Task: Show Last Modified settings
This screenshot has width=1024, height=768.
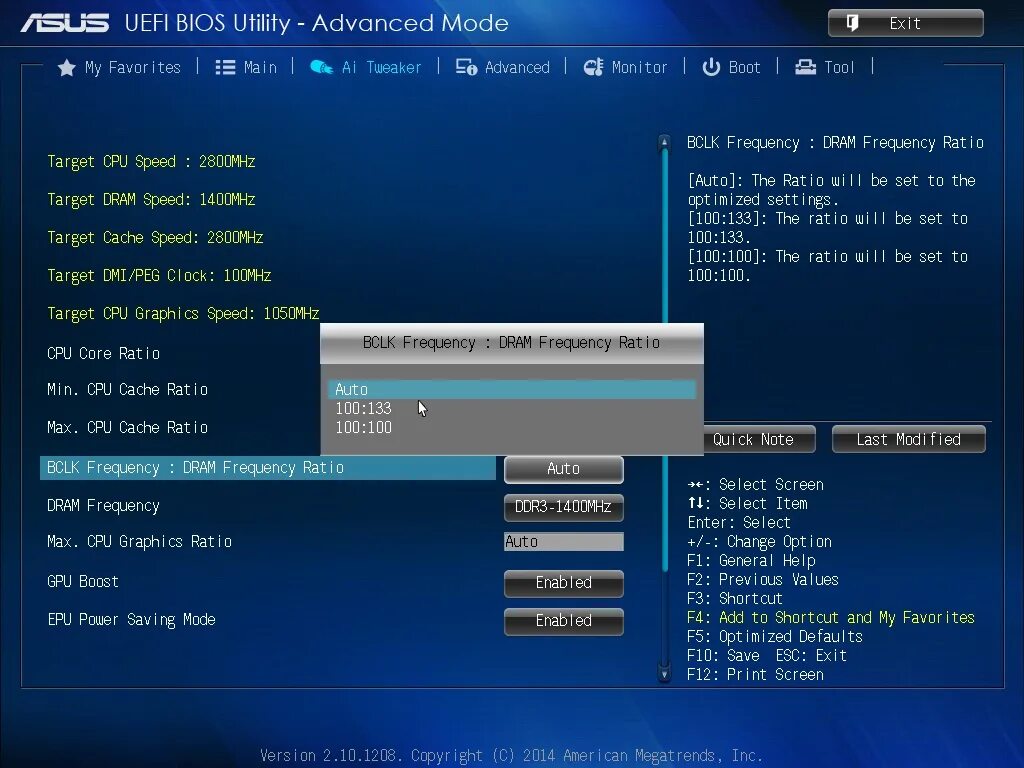Action: click(x=908, y=440)
